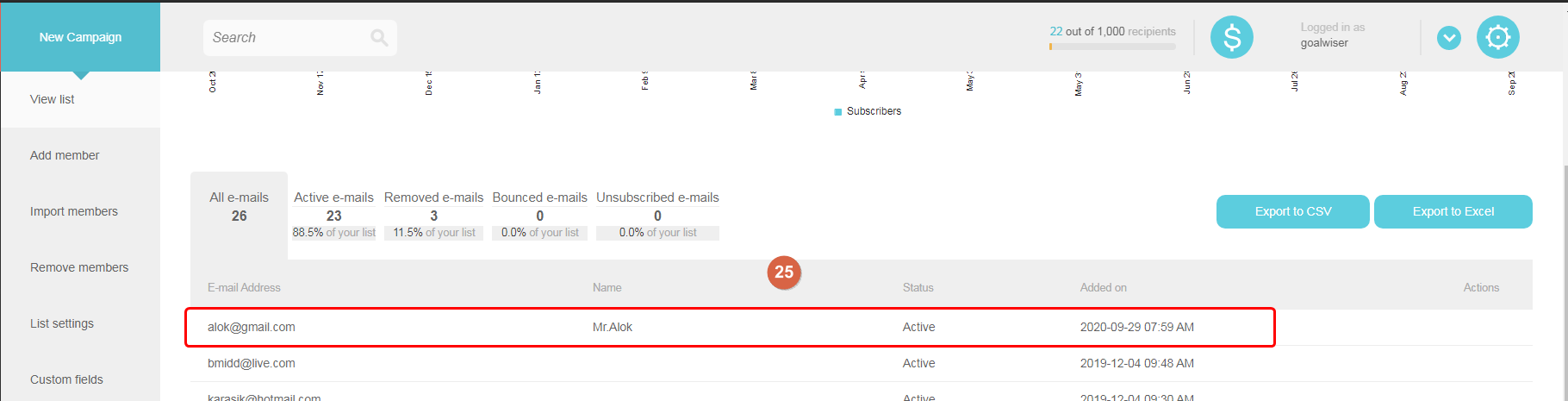Open the gear settings icon

[x=1498, y=37]
